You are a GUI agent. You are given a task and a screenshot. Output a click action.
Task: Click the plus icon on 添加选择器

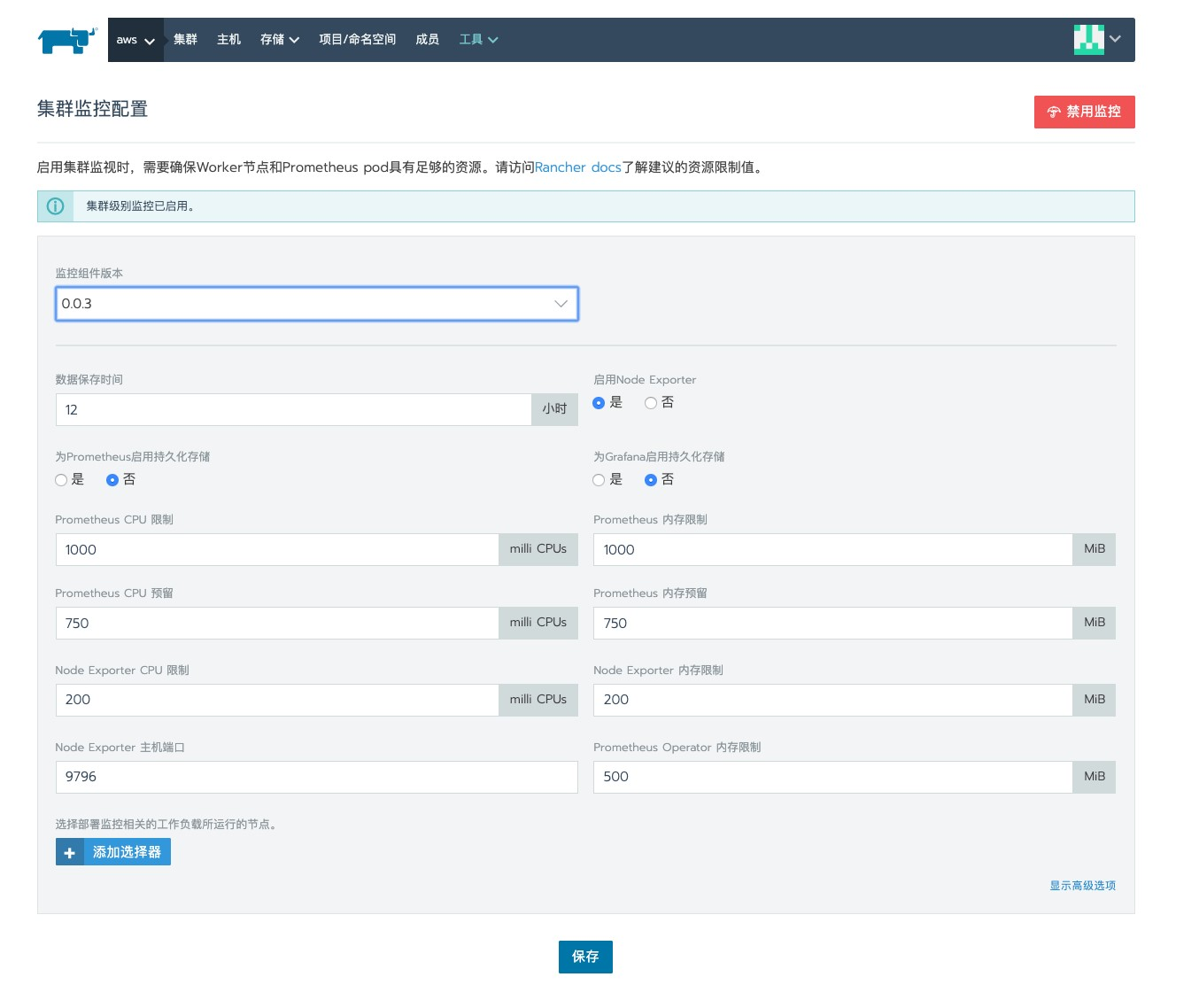pos(69,852)
